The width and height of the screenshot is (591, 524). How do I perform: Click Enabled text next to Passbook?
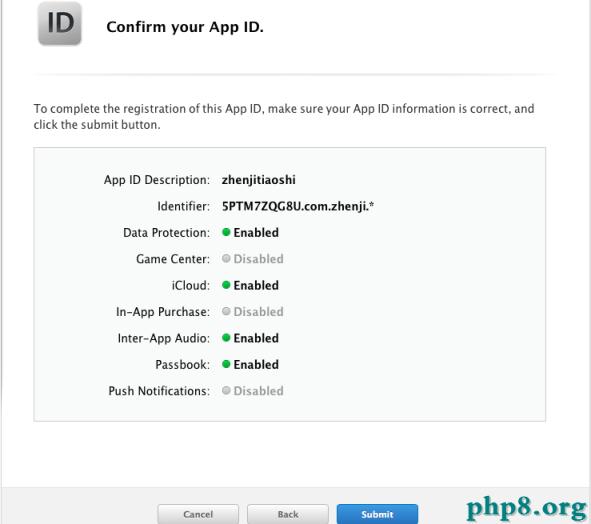[x=256, y=365]
